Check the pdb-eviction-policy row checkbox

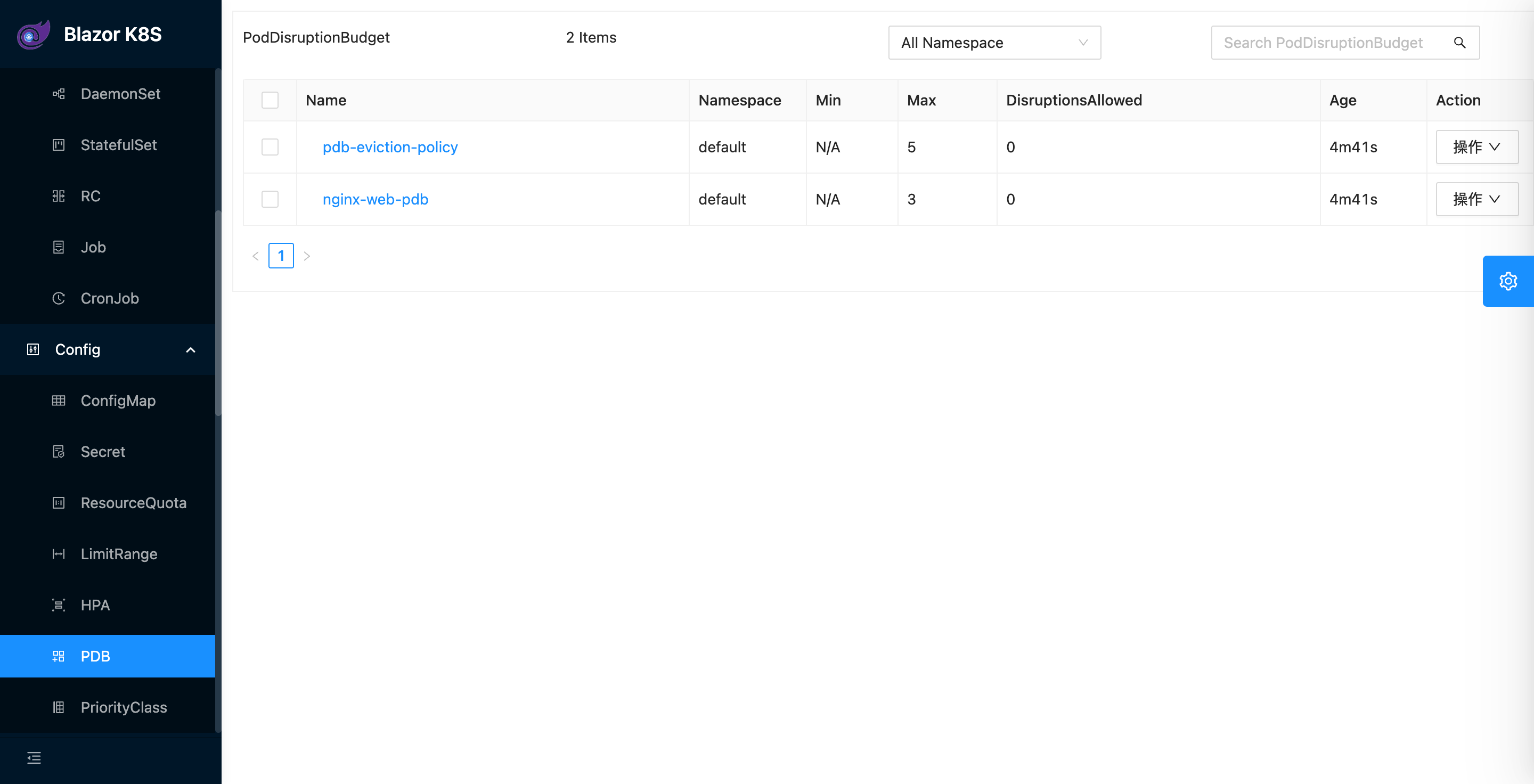pos(270,148)
